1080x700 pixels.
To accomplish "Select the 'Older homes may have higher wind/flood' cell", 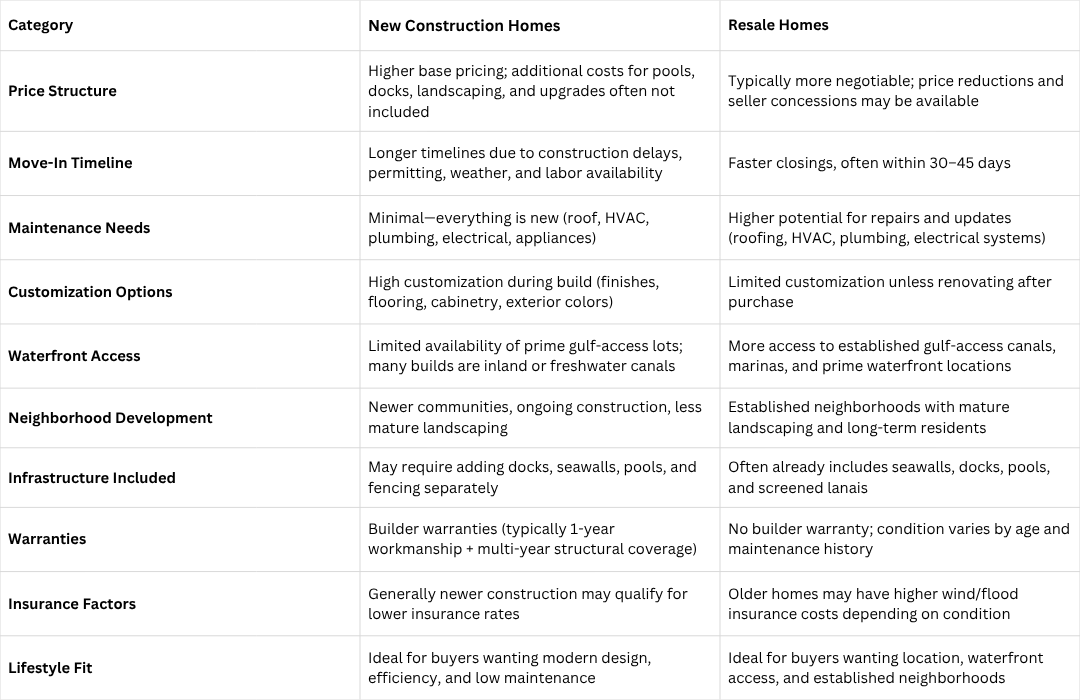I will coord(872,604).
